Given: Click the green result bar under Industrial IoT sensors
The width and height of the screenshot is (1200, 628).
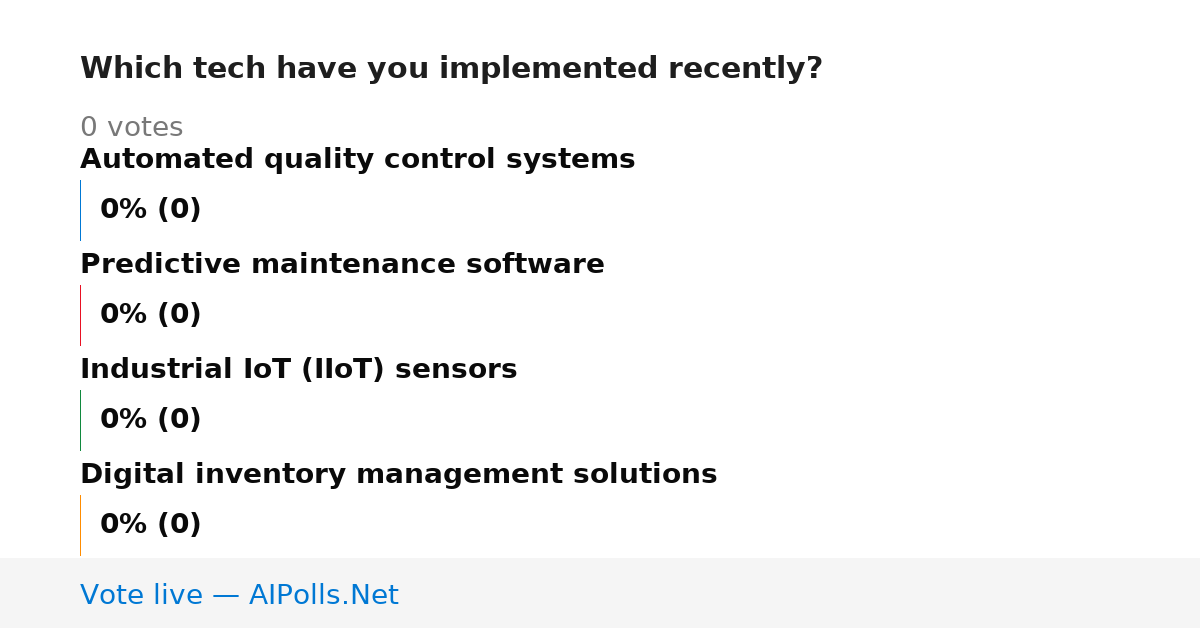Looking at the screenshot, I should pyautogui.click(x=80, y=420).
